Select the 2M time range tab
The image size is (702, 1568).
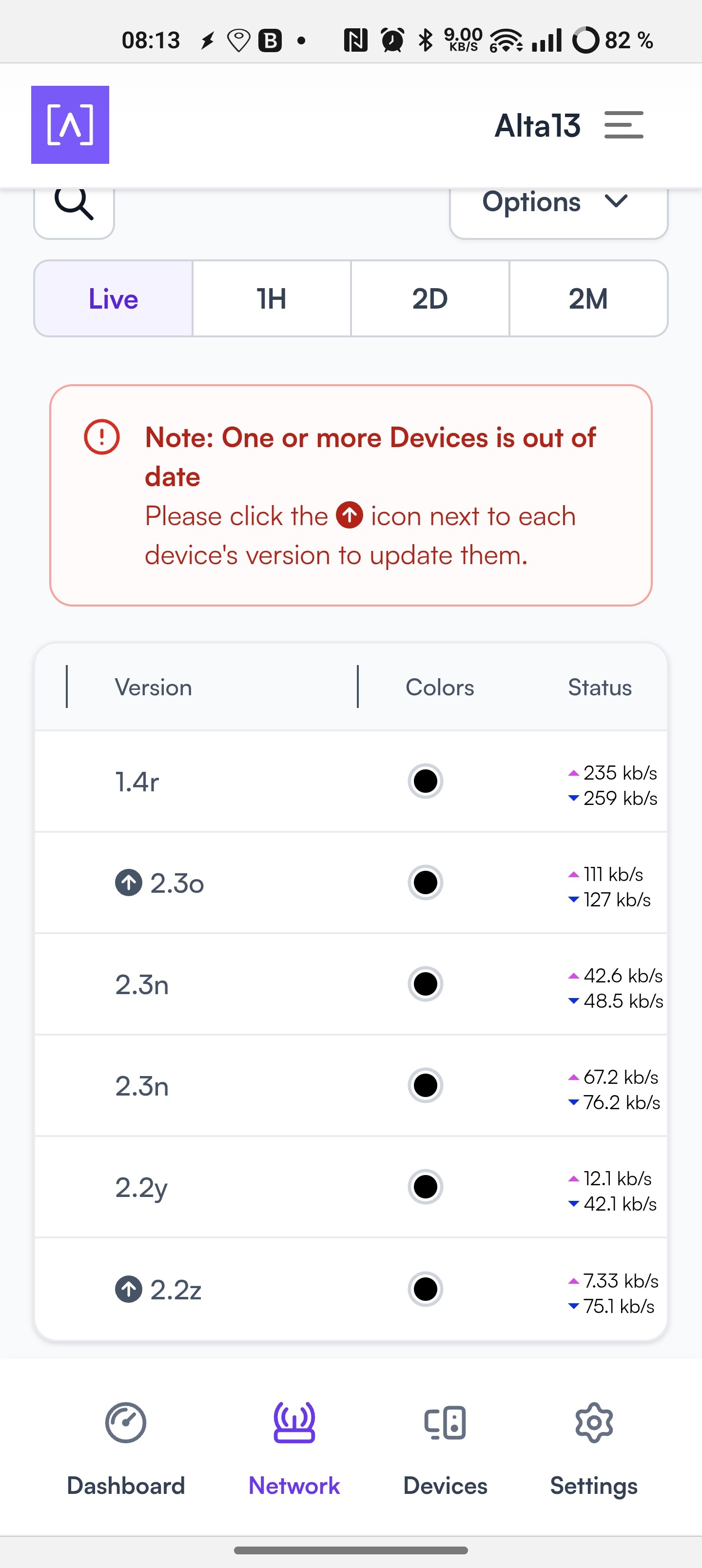pos(588,299)
